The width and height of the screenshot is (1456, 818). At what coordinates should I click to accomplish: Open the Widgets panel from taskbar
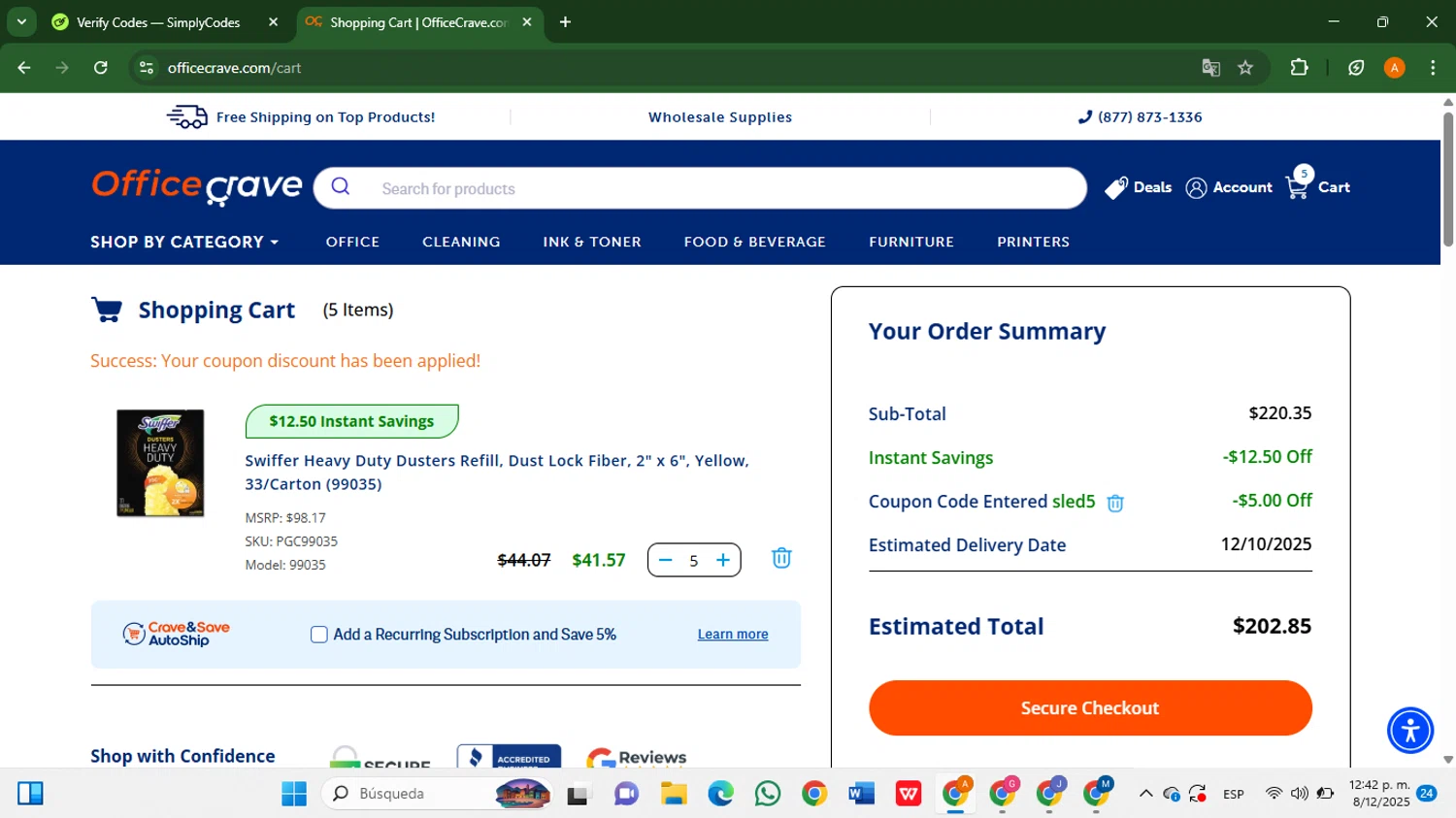tap(30, 794)
